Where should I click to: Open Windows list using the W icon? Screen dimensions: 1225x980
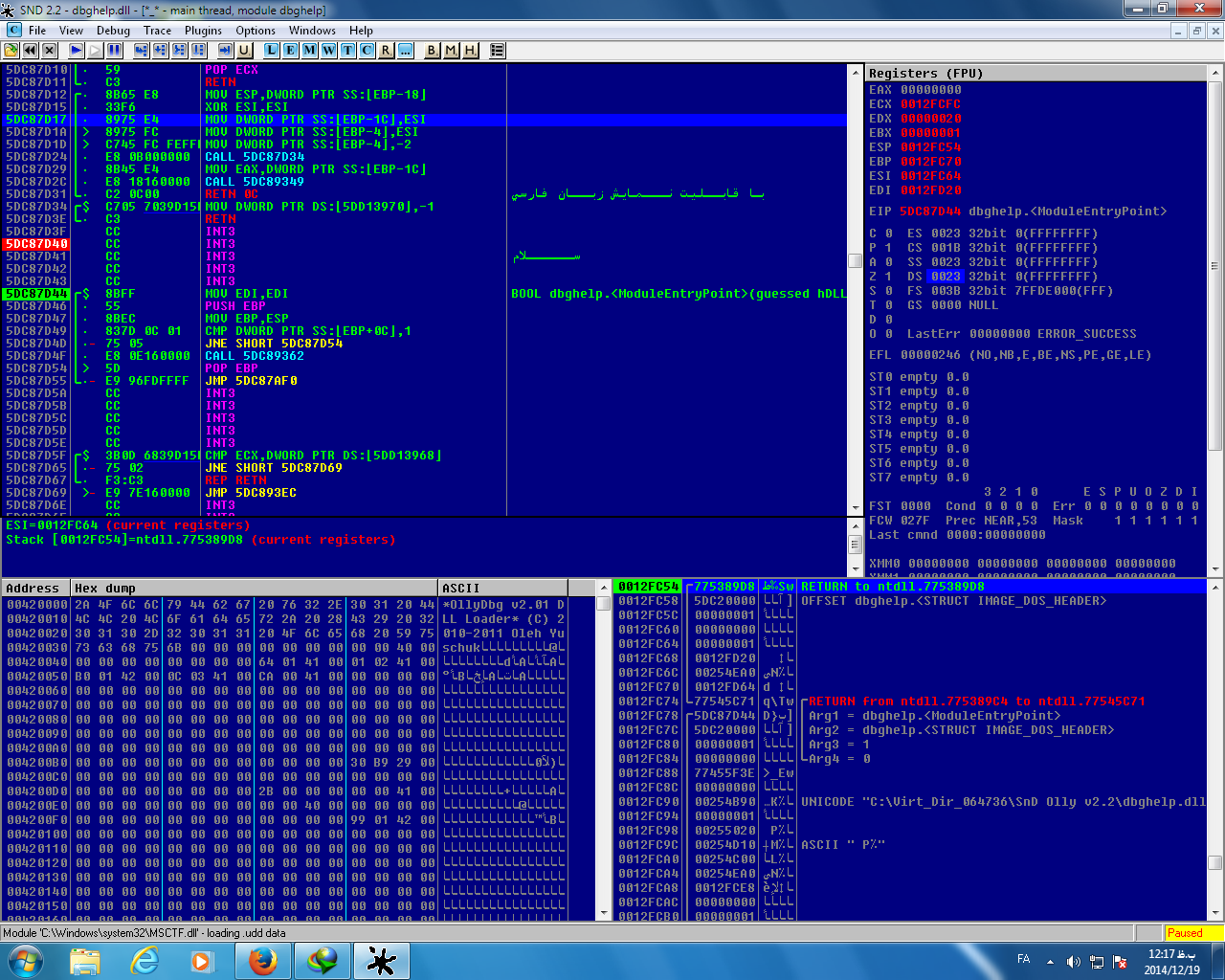click(328, 50)
